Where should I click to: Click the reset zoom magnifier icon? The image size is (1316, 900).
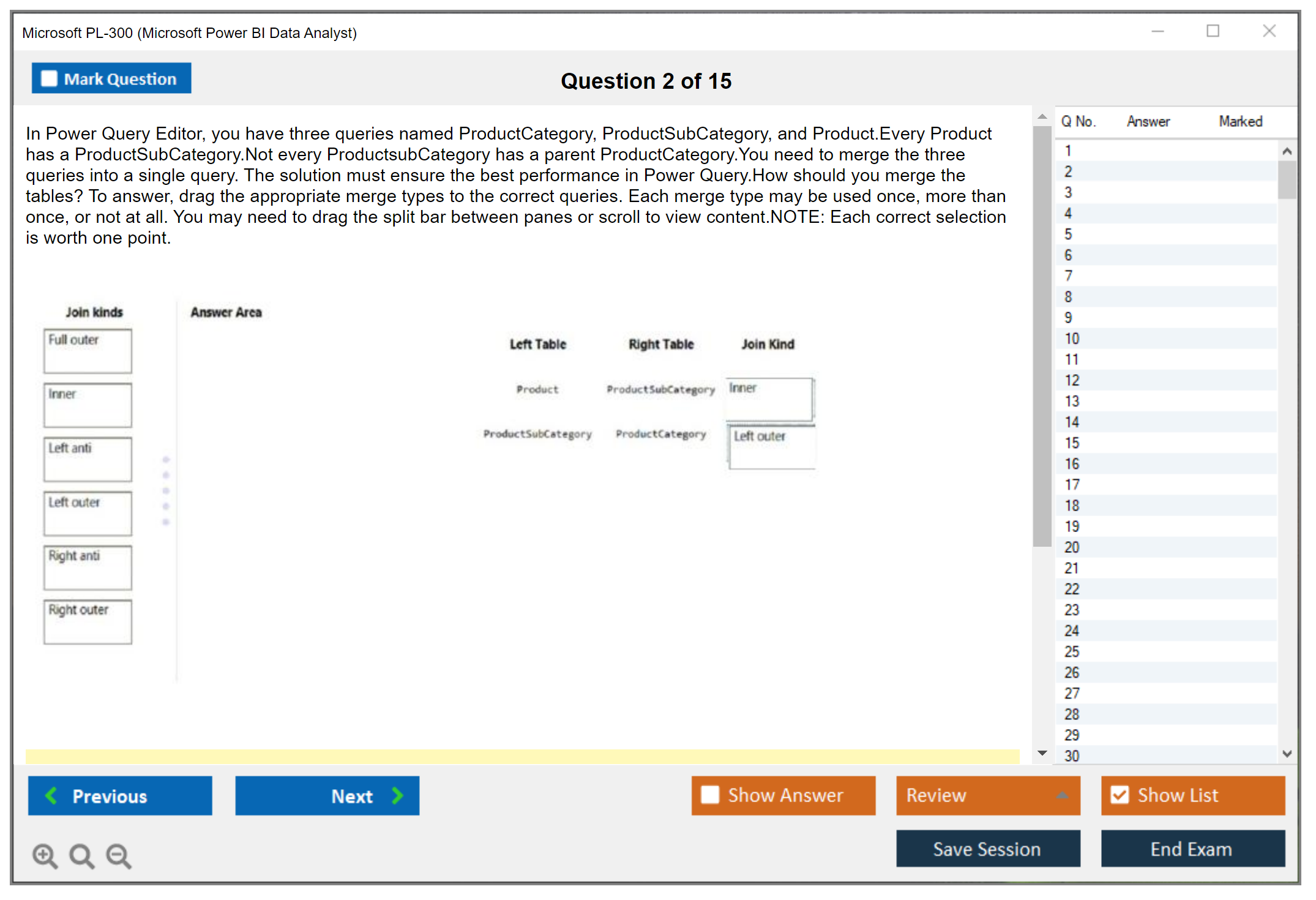[x=81, y=855]
